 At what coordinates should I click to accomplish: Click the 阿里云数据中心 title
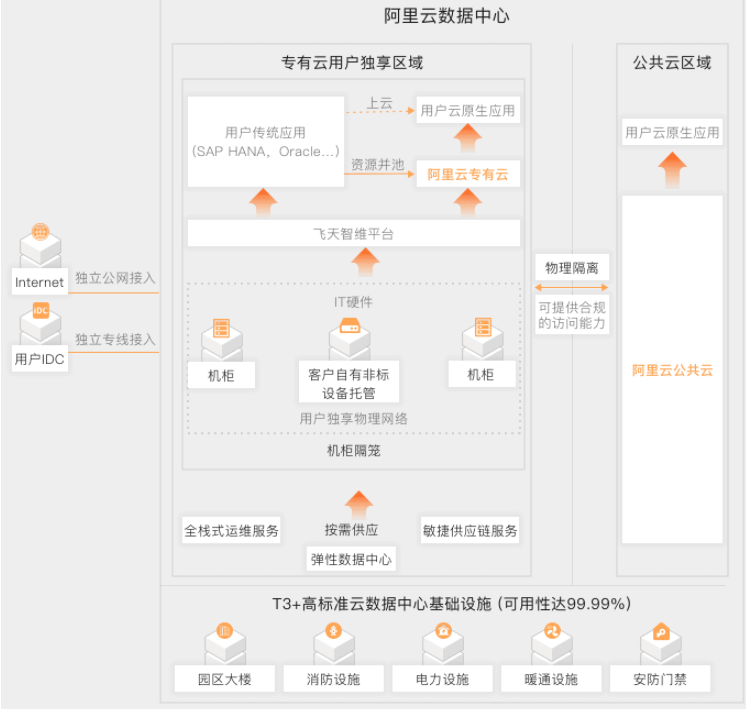[446, 16]
